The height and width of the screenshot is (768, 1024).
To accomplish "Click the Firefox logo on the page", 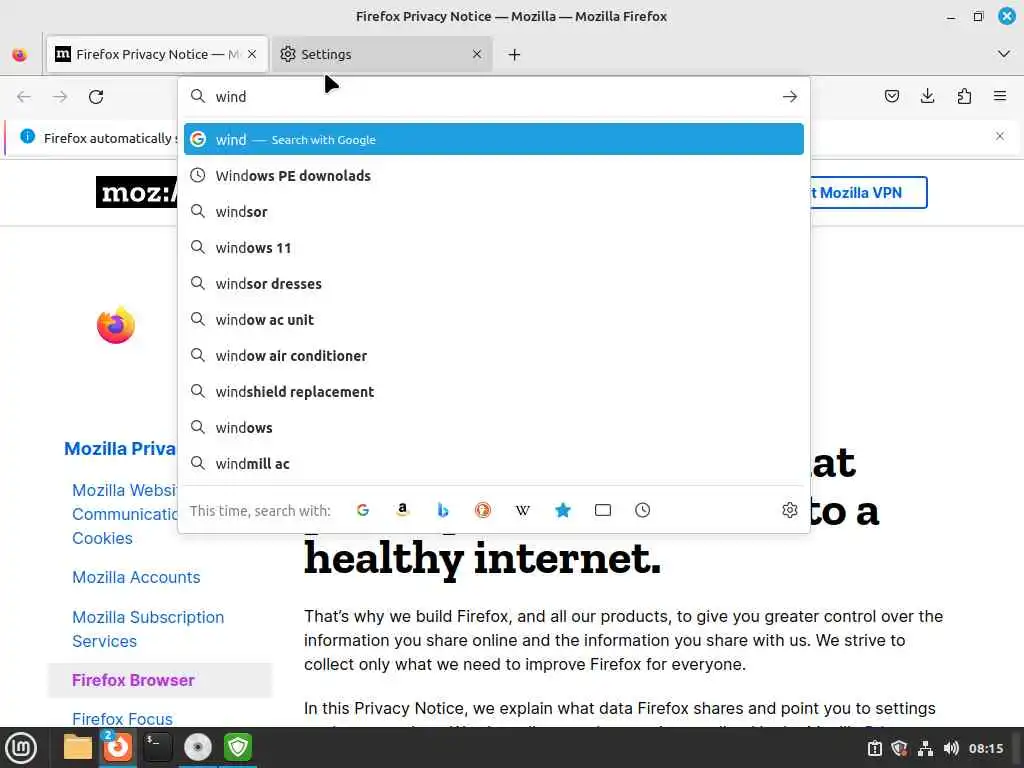I will [x=116, y=325].
